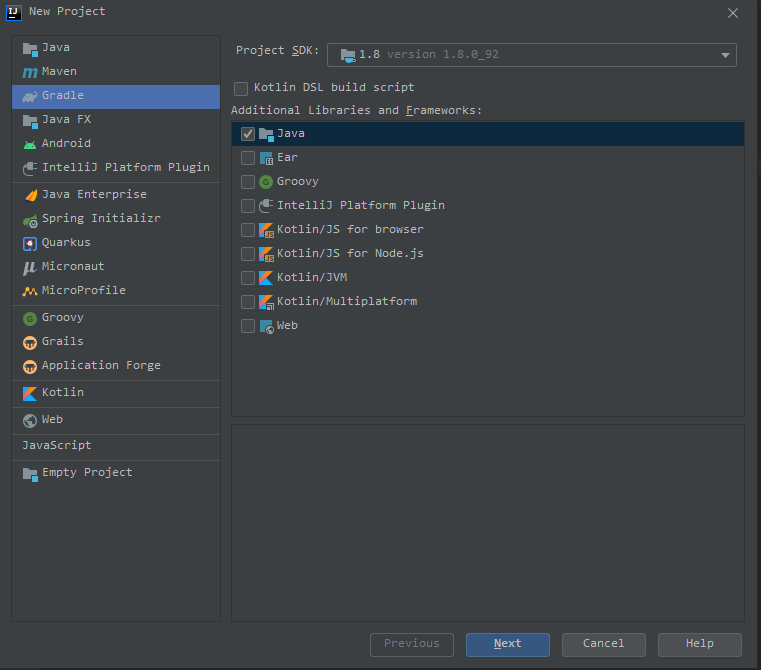This screenshot has width=761, height=670.
Task: Check the Web framework checkbox
Action: tap(248, 326)
